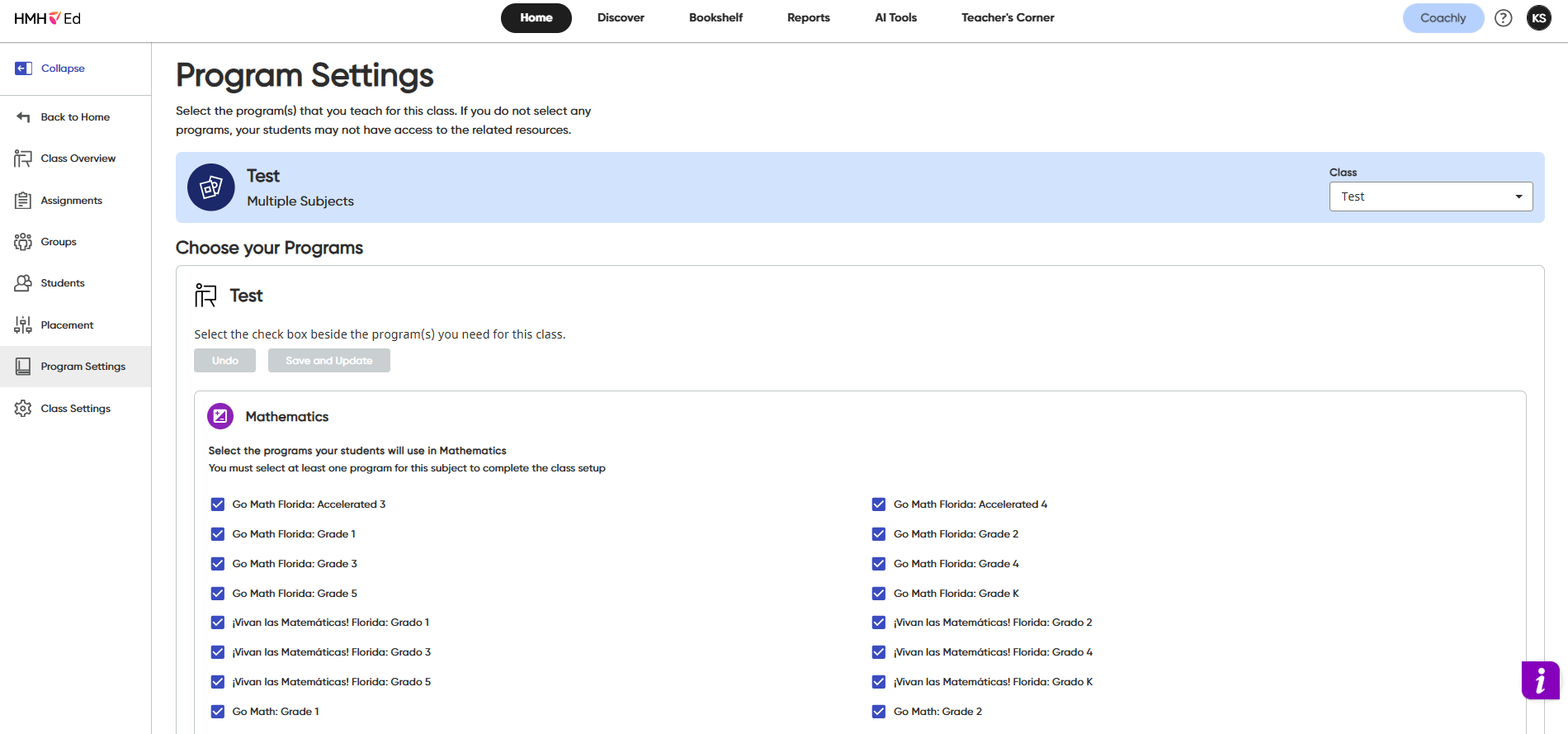Uncheck Go Math Florida: Accelerated 4
The width and height of the screenshot is (1568, 734).
tap(879, 504)
